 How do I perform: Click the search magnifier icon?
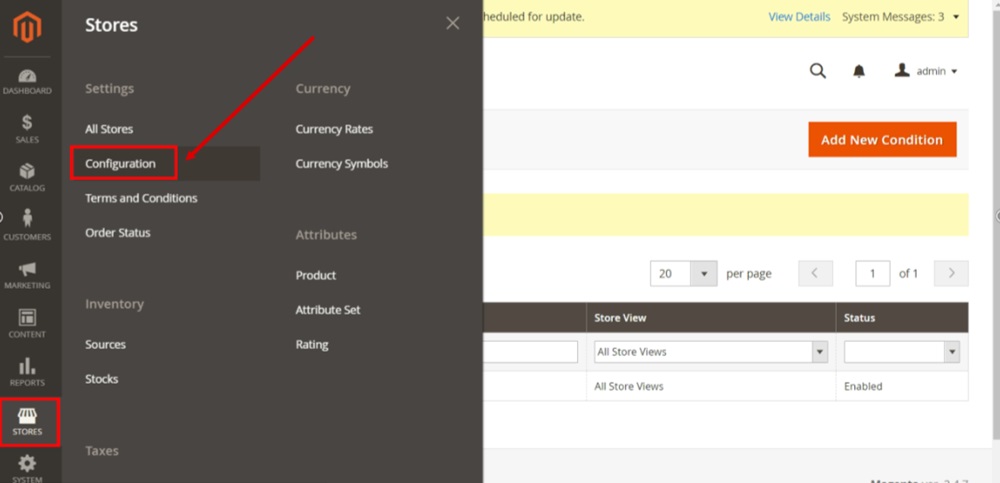coord(817,71)
